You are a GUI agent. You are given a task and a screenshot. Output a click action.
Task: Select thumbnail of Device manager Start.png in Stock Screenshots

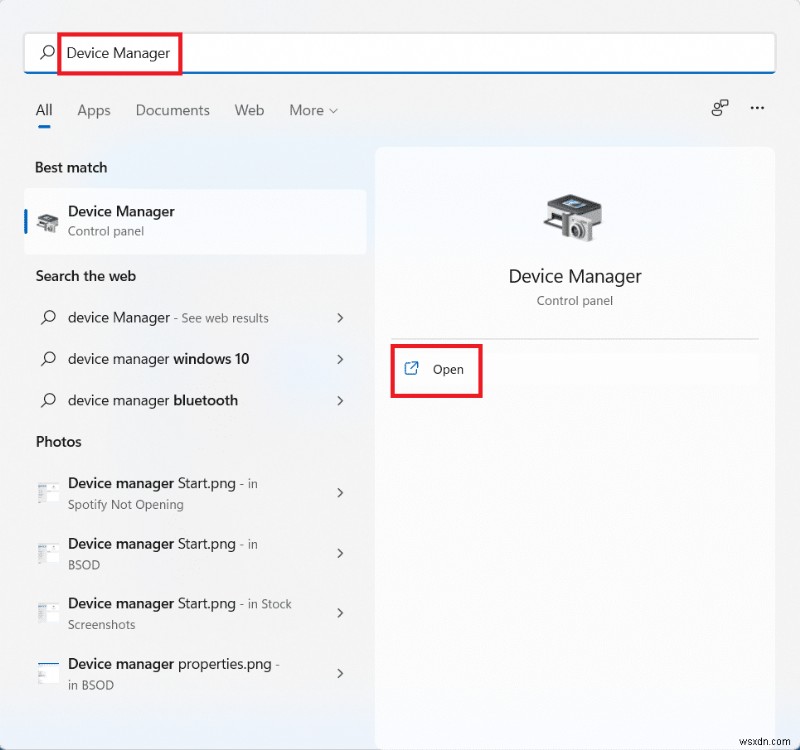[x=48, y=613]
